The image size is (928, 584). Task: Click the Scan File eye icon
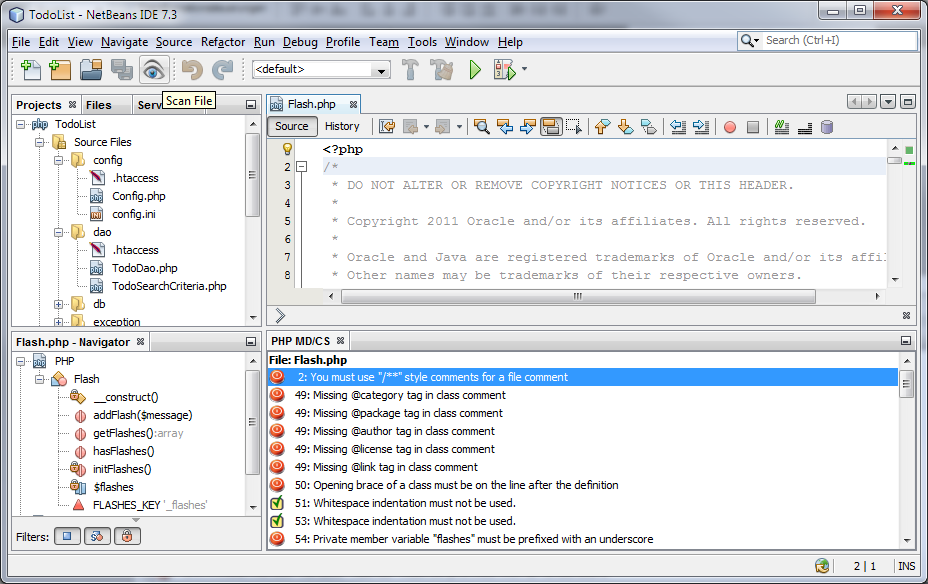pyautogui.click(x=154, y=70)
